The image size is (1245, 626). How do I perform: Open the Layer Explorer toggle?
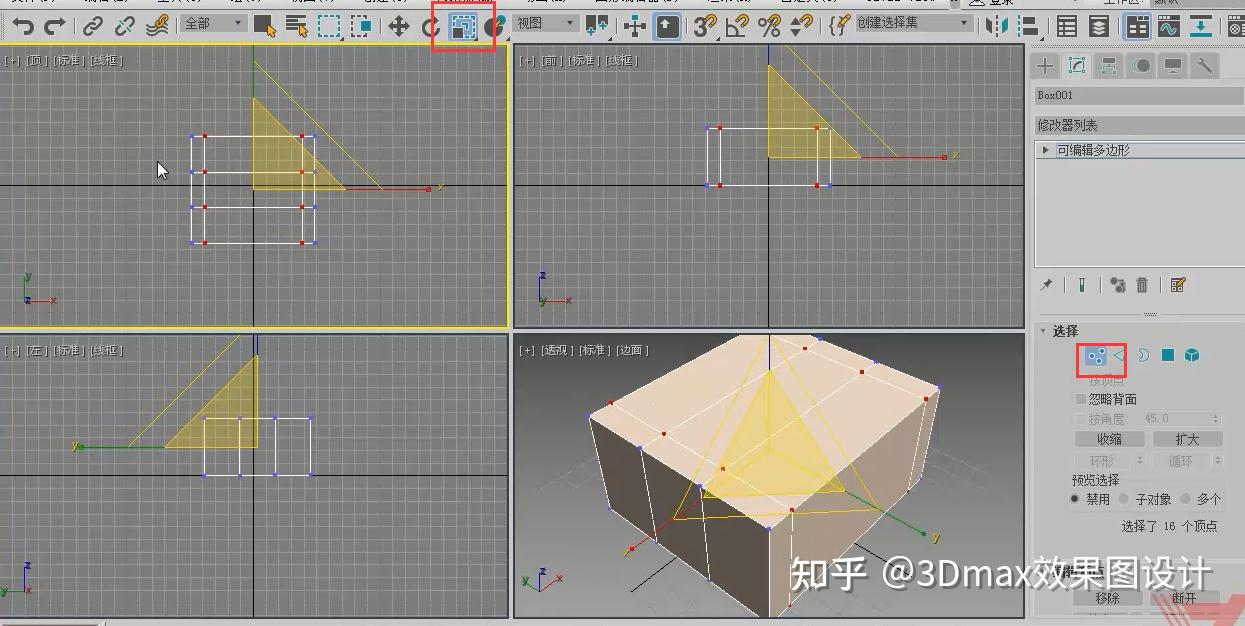(x=1099, y=25)
